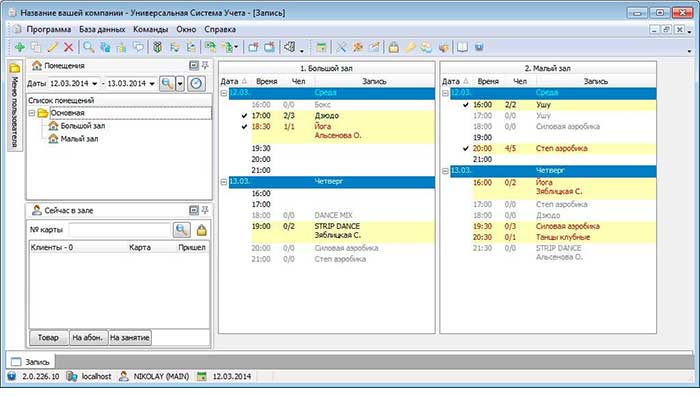Click the checkmark on 17:00 Дзюдо row
700x396 pixels.
tap(244, 116)
